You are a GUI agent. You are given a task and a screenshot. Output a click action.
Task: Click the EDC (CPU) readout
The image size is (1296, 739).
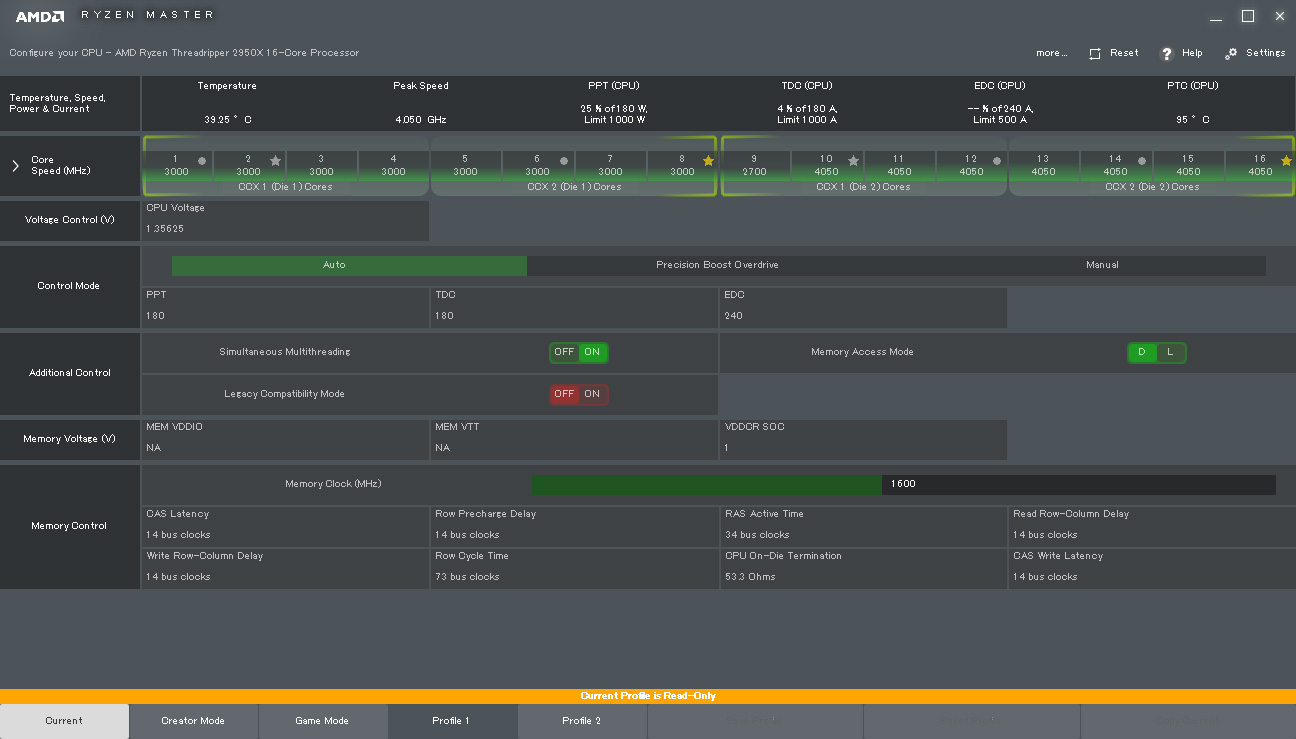click(x=1000, y=114)
